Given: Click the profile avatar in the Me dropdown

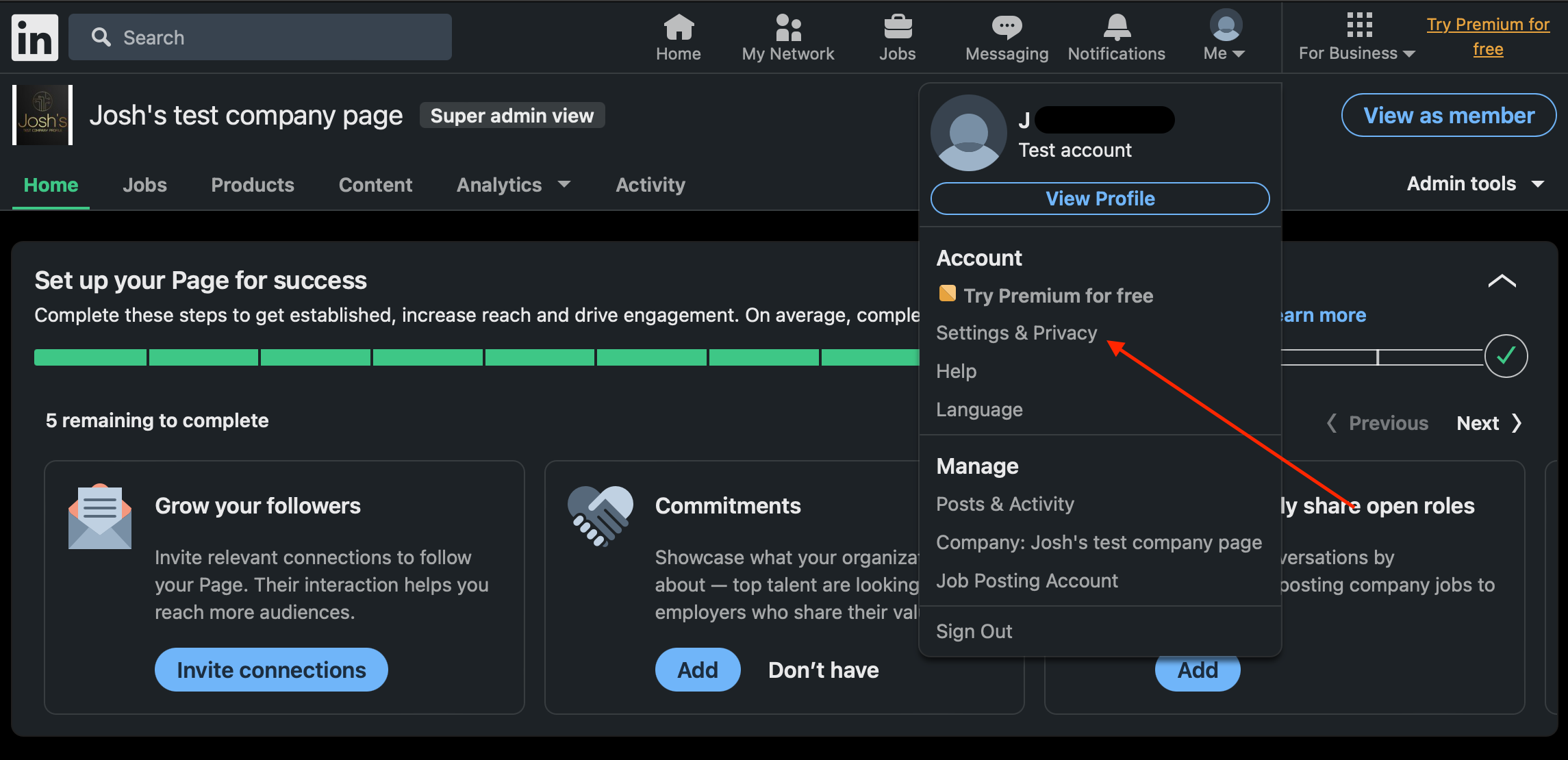Looking at the screenshot, I should pyautogui.click(x=968, y=133).
